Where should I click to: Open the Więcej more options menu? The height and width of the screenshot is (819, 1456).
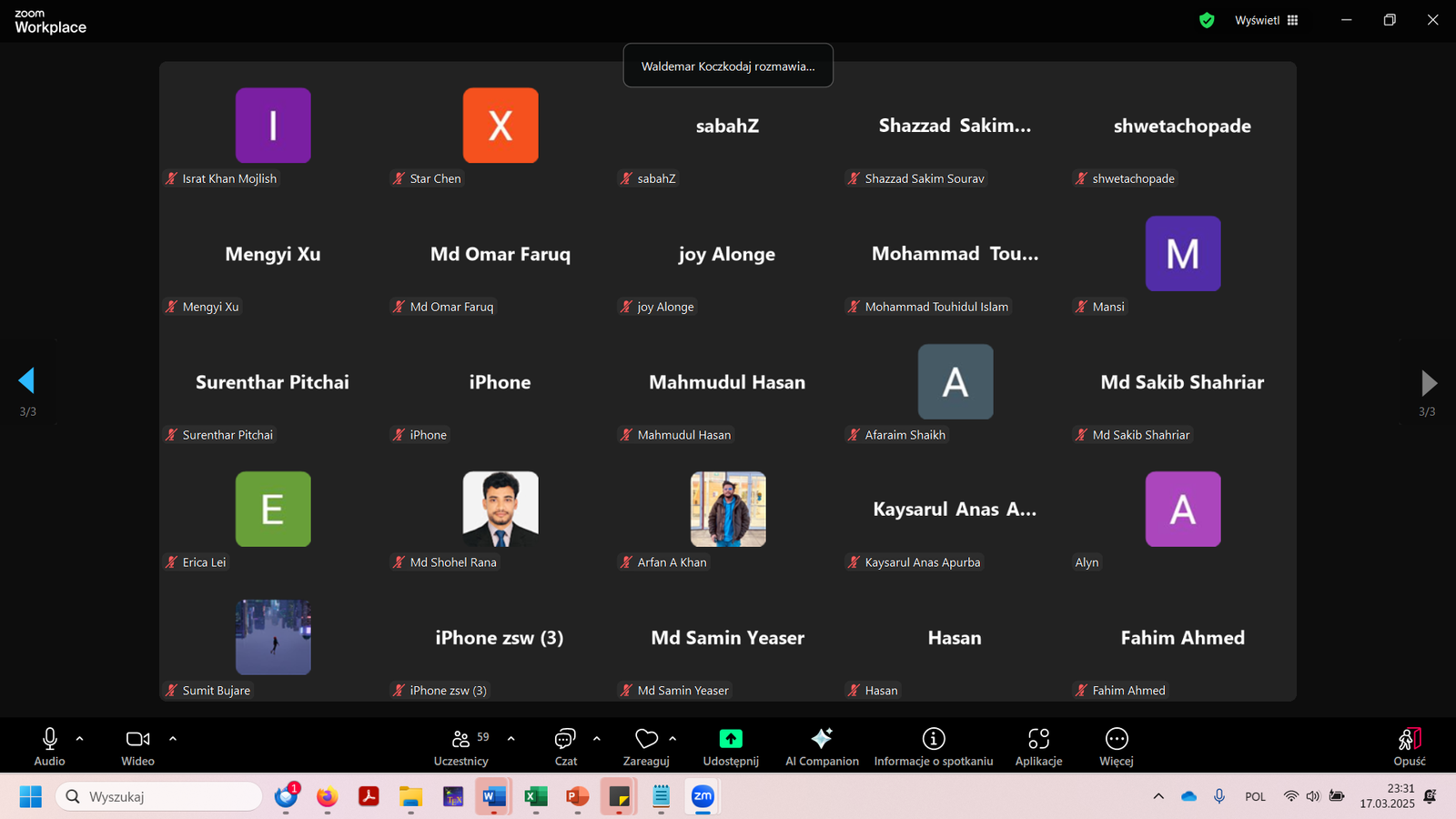point(1116,746)
